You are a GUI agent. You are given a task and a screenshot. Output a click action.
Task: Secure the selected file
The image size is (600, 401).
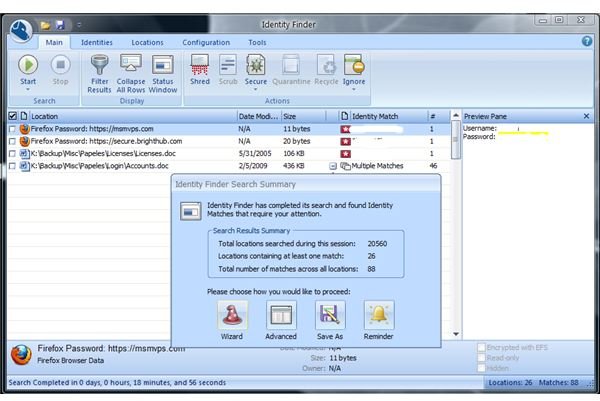click(x=256, y=70)
